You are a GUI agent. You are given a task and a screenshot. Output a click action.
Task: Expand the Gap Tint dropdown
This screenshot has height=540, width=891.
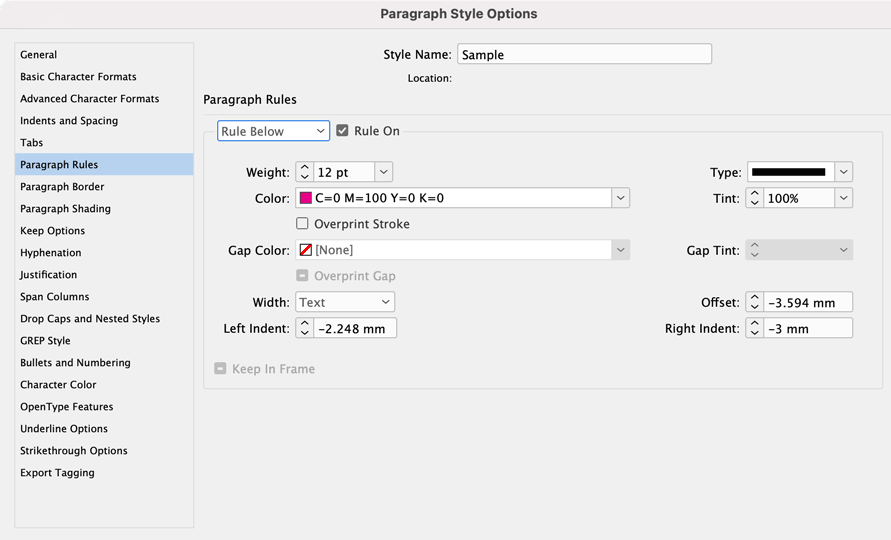844,250
